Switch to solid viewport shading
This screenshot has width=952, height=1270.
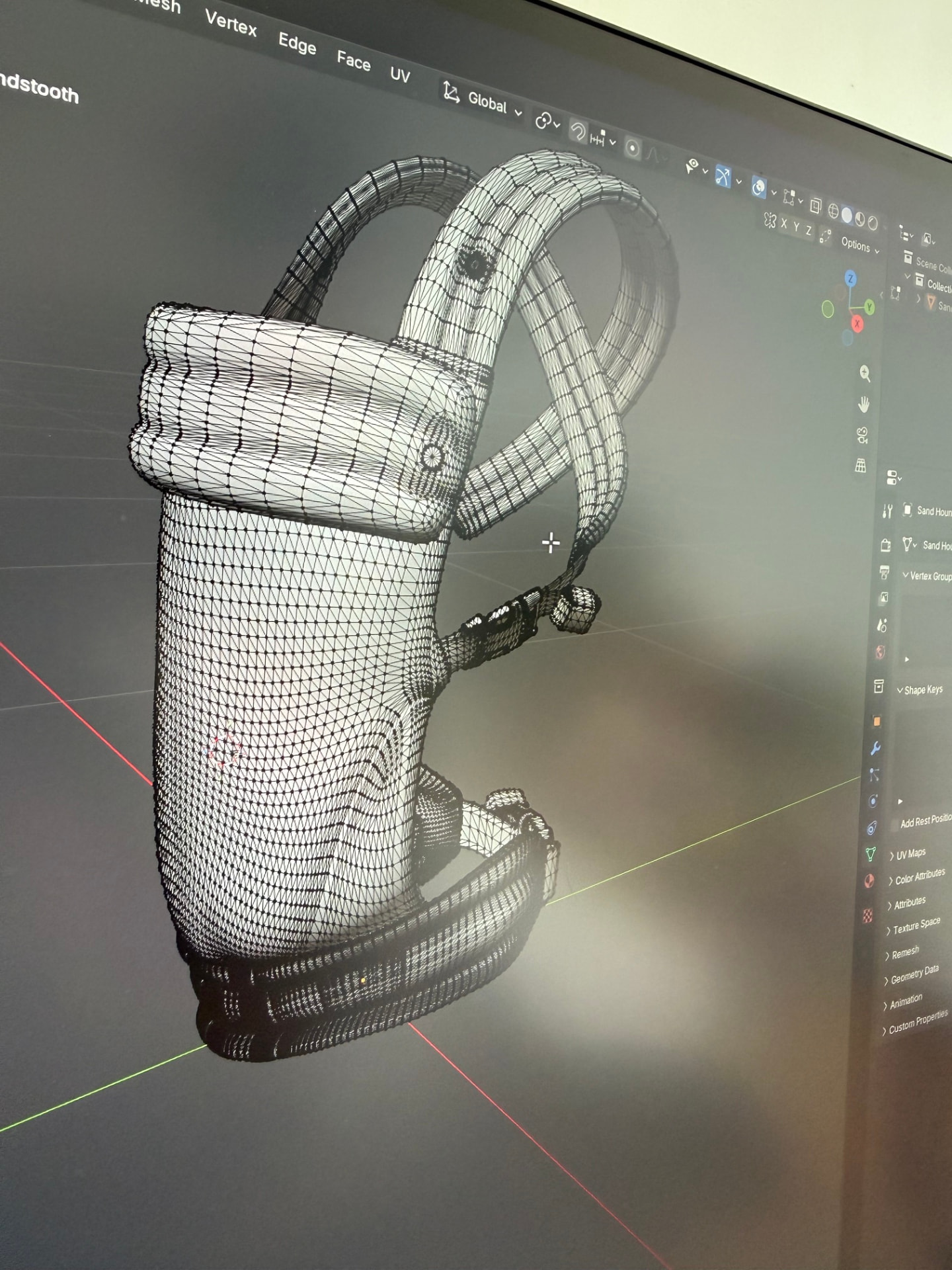pos(847,216)
